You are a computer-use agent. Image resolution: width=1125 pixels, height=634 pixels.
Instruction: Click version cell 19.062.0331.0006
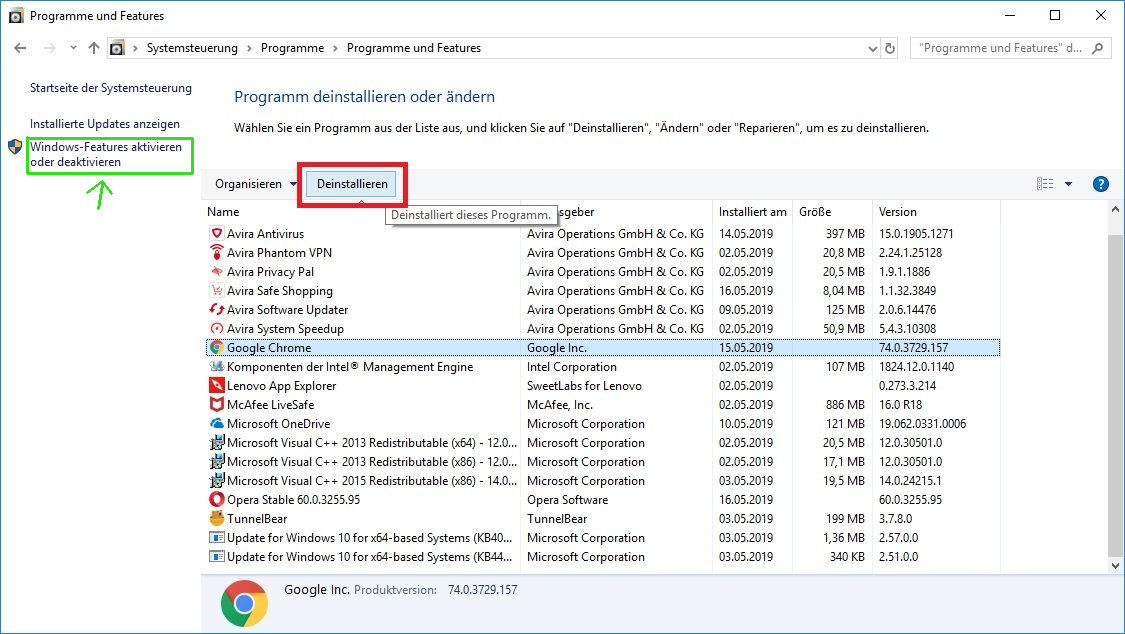coord(923,424)
